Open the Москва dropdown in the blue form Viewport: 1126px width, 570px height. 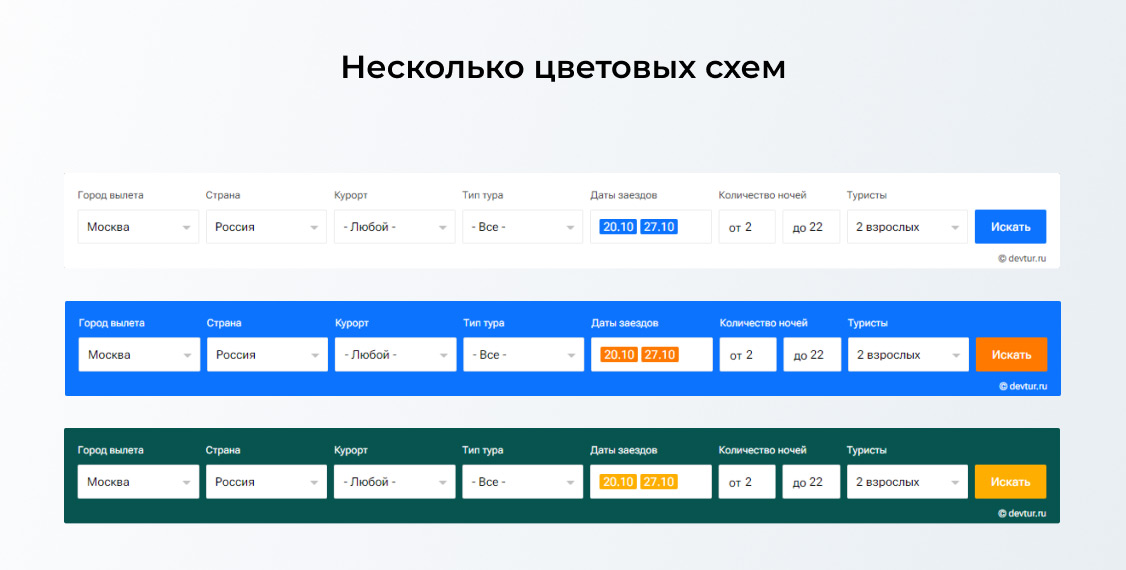[139, 355]
